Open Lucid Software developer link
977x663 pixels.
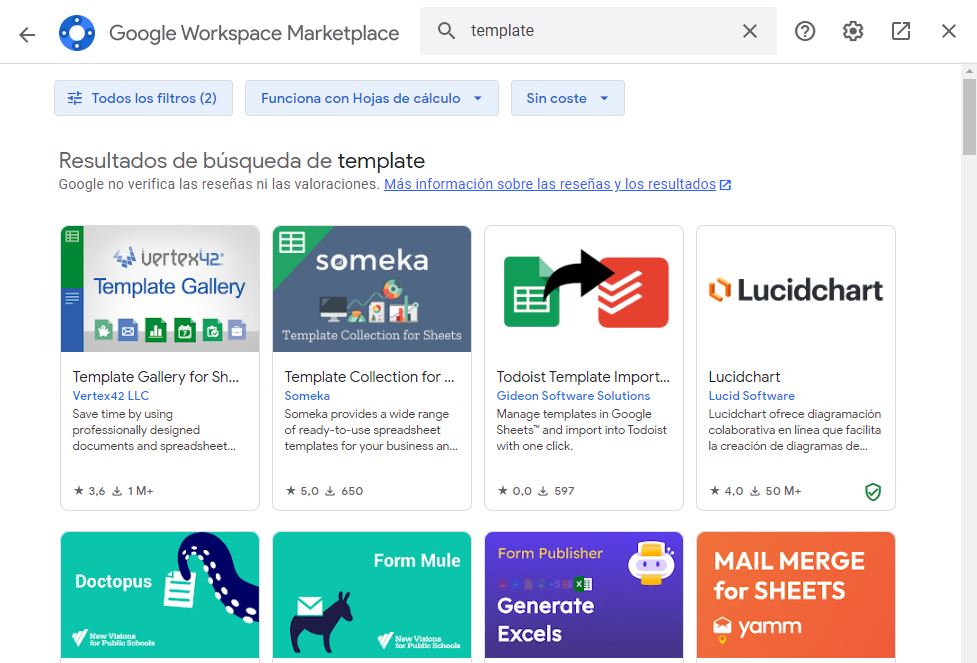click(751, 396)
